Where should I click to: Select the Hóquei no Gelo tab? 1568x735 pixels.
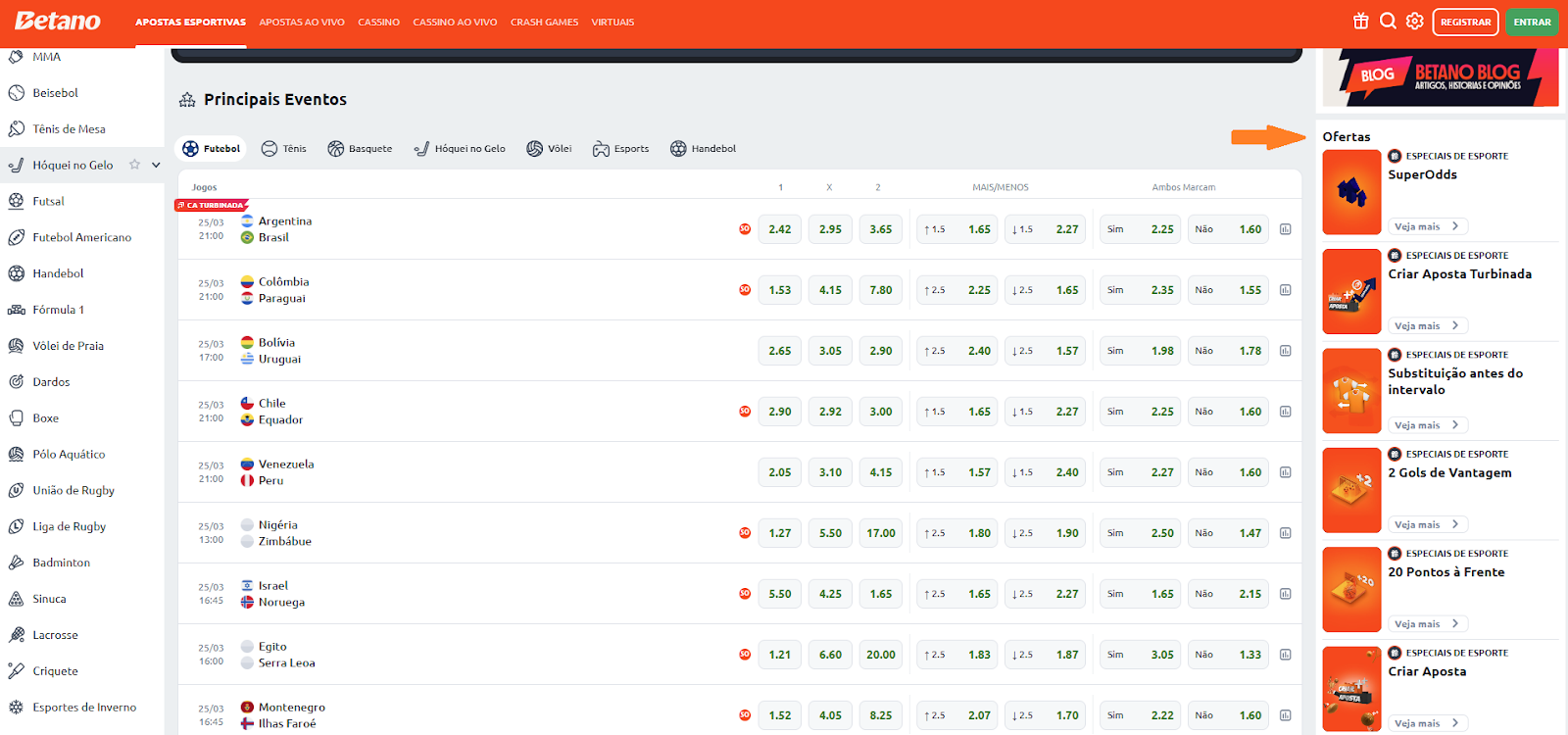tap(460, 149)
